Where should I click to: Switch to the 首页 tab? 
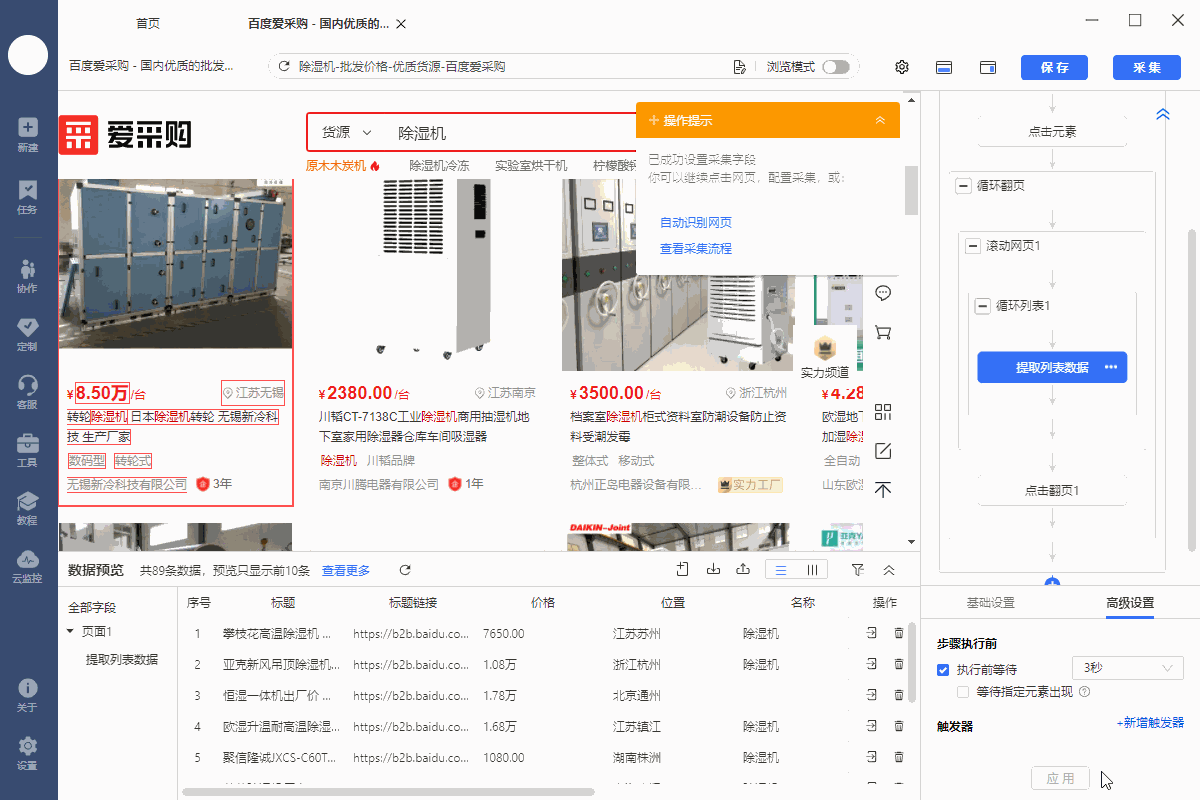pyautogui.click(x=147, y=23)
